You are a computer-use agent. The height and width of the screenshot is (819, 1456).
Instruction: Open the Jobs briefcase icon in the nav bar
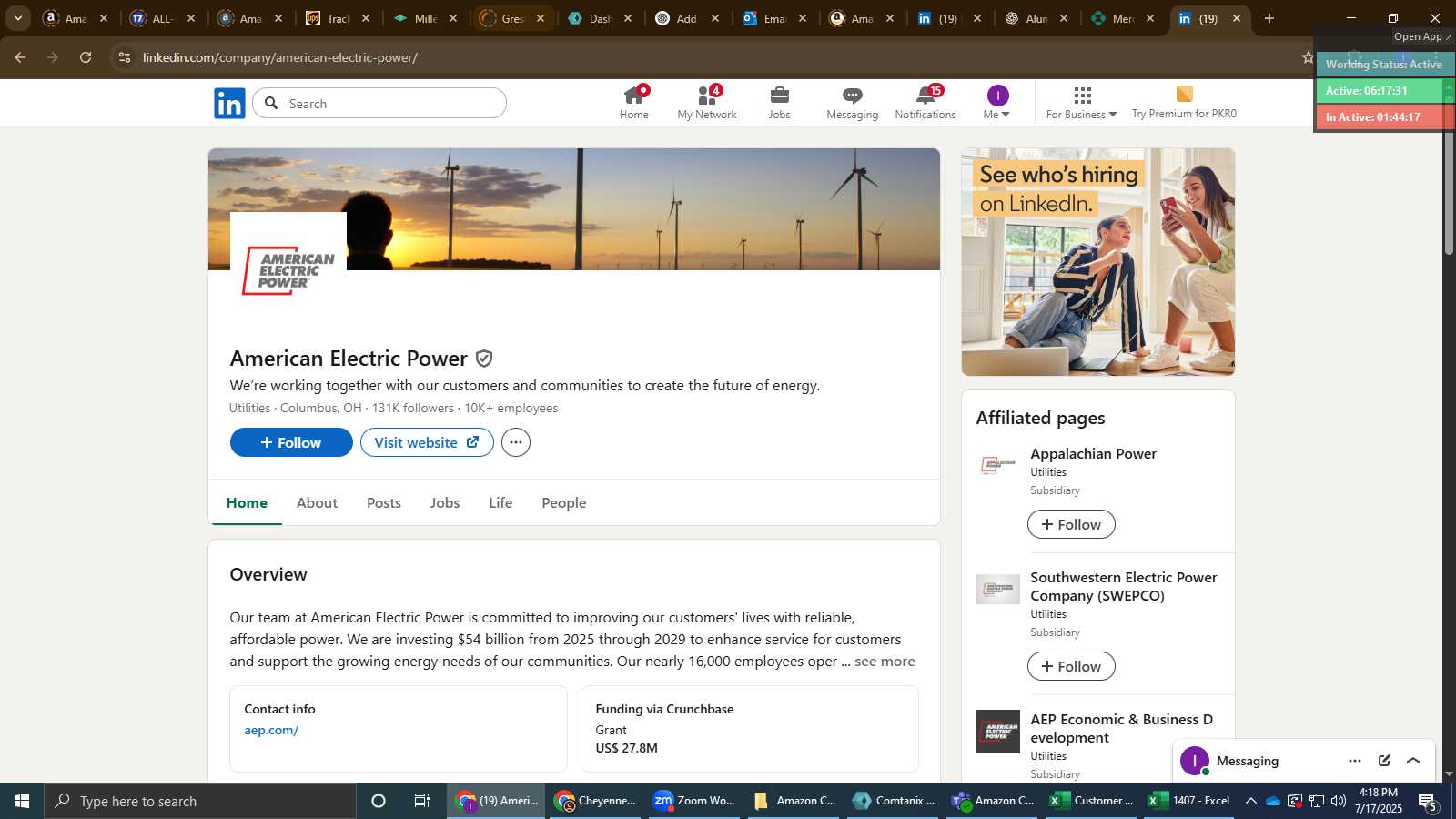pos(780,103)
